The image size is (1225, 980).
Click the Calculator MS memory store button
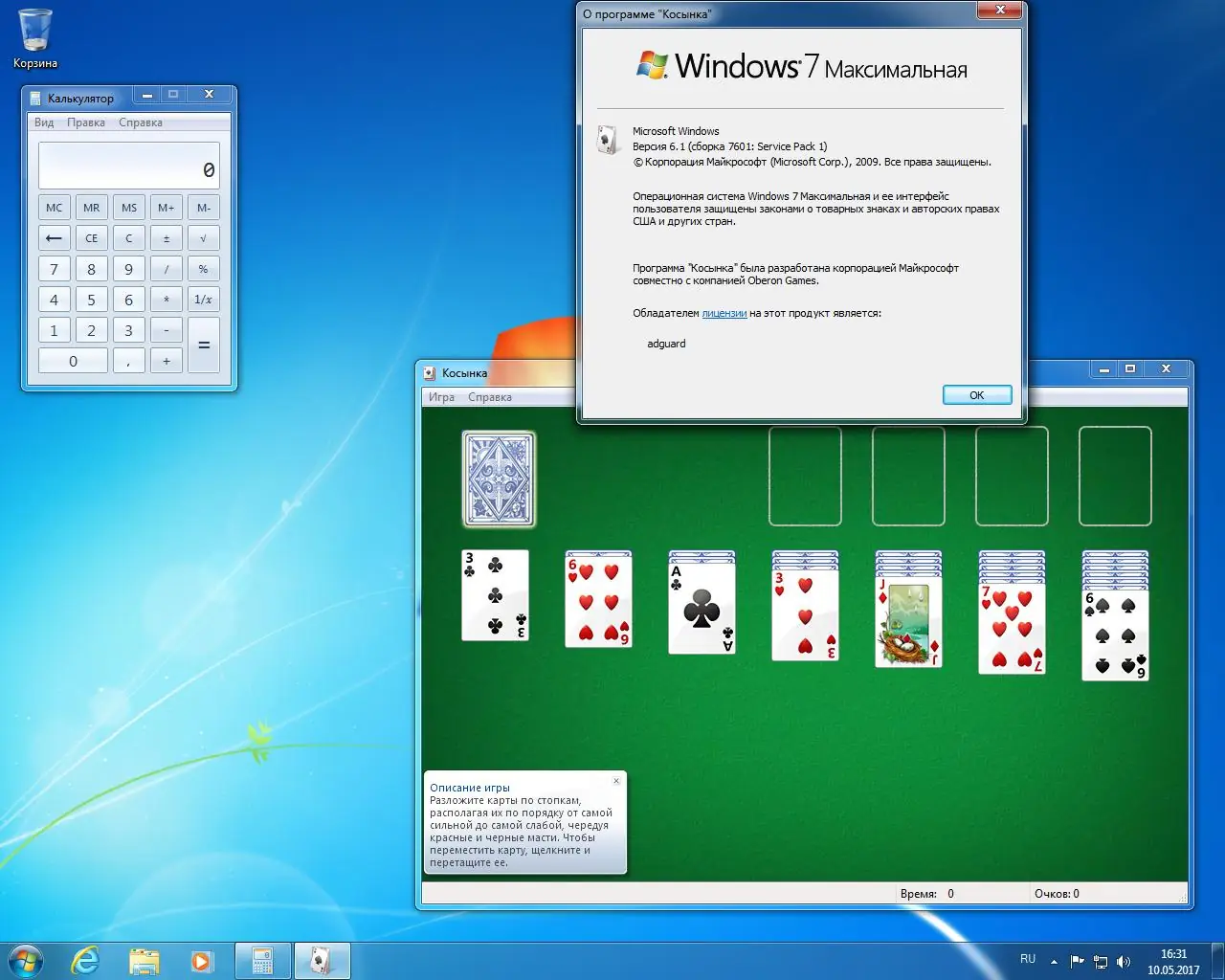point(128,208)
